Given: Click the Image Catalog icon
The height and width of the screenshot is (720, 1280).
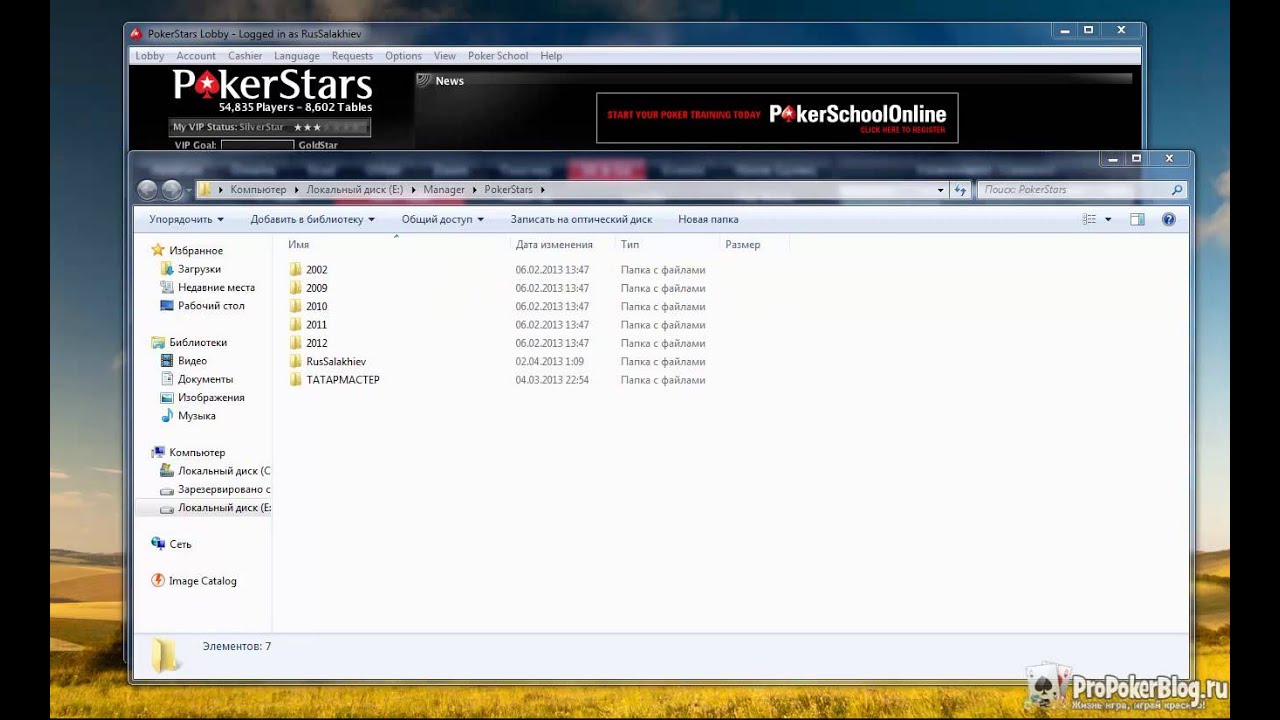Looking at the screenshot, I should click(157, 581).
